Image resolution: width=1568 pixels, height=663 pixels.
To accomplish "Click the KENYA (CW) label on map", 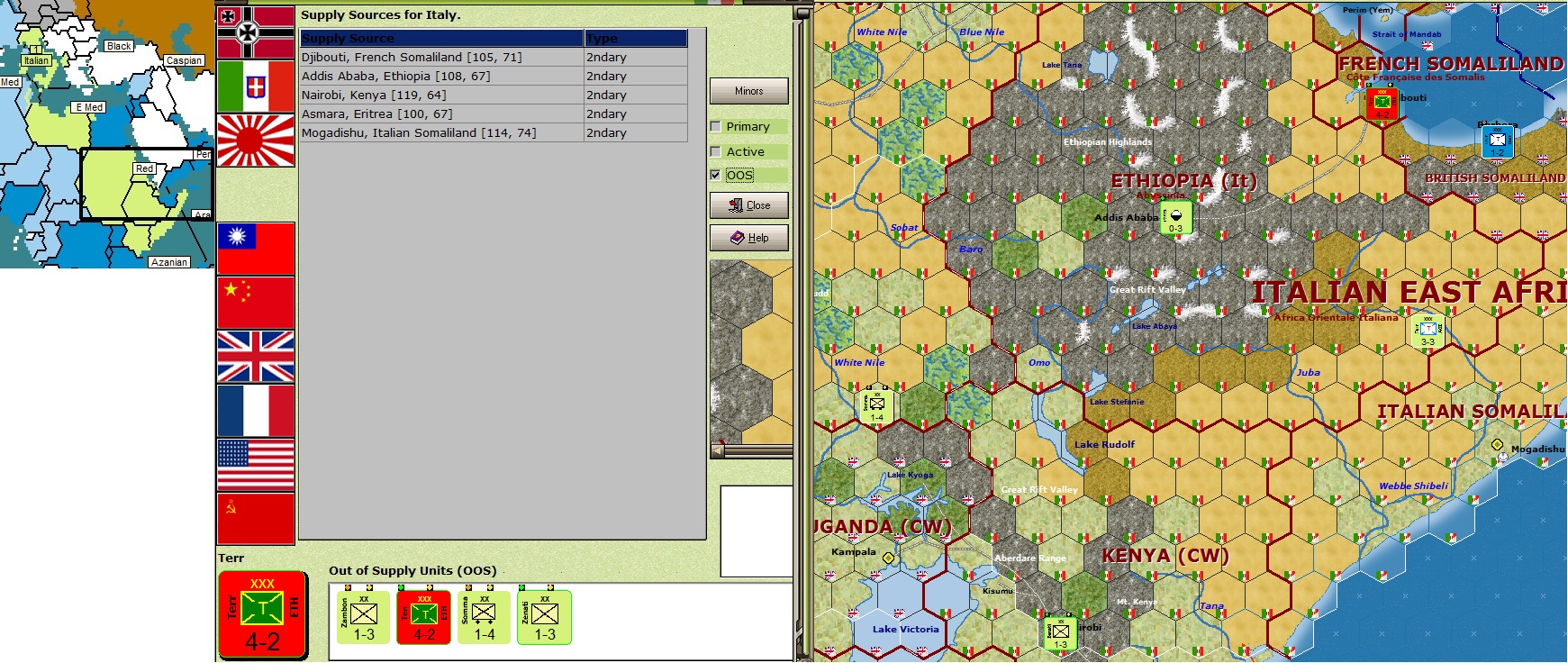I will (x=1165, y=556).
